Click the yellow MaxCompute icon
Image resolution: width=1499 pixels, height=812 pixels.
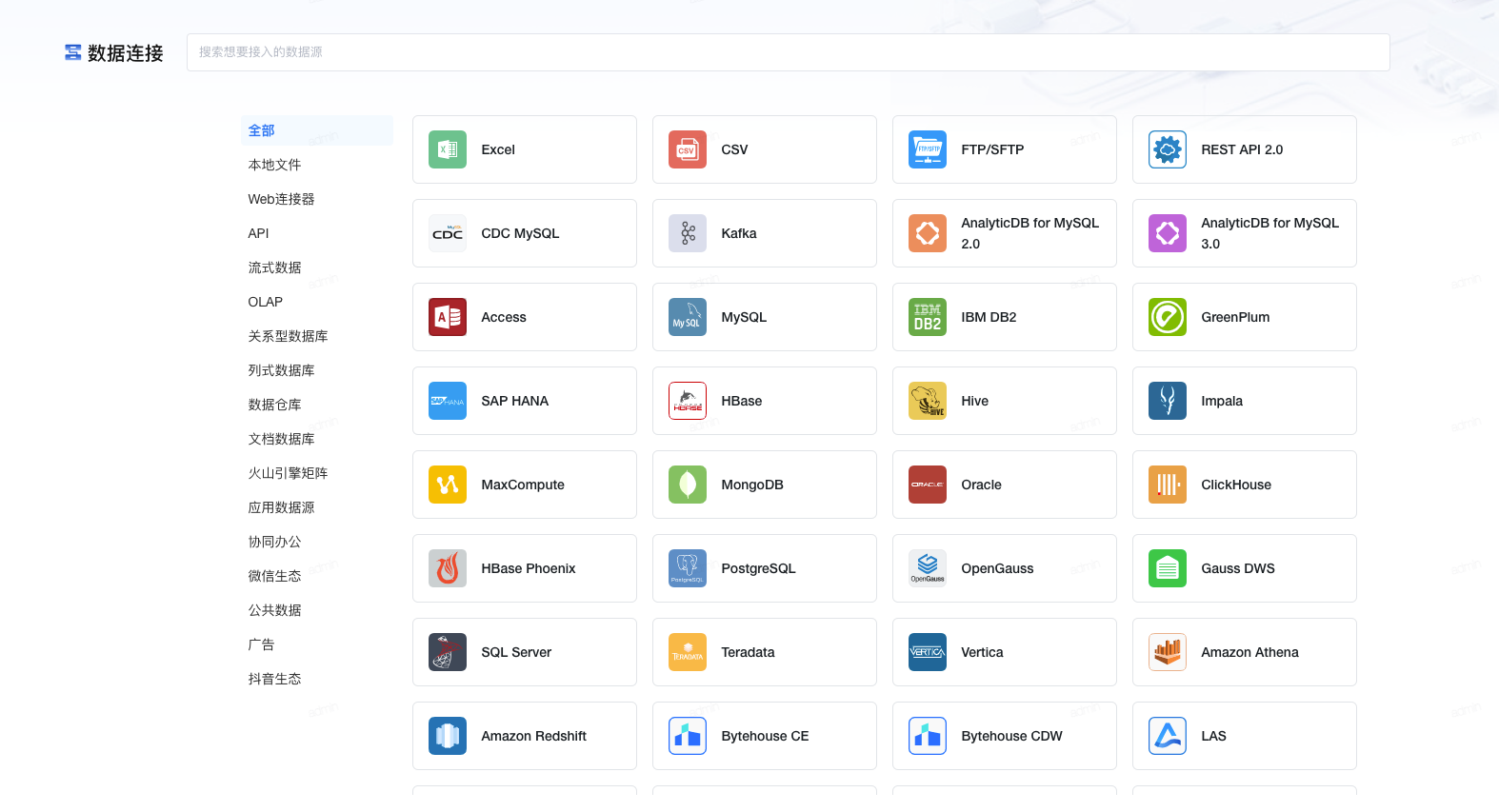point(448,485)
